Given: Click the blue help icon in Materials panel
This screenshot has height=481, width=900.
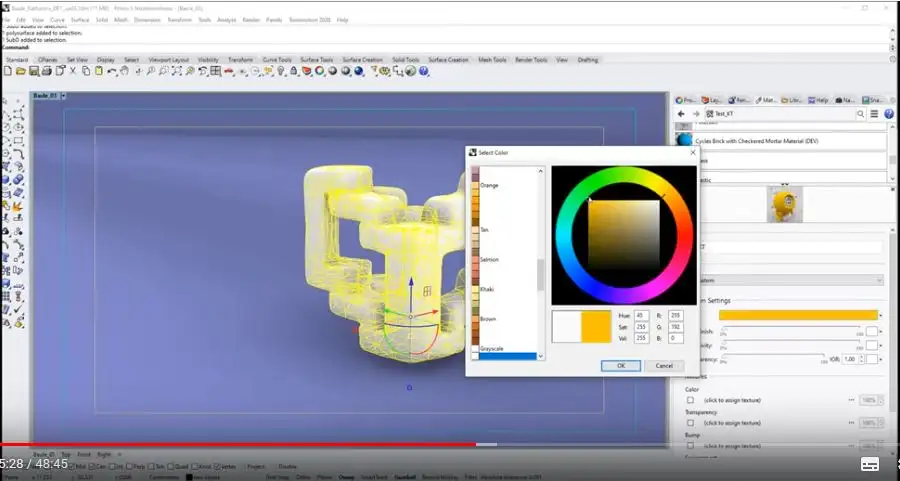Looking at the screenshot, I should pyautogui.click(x=889, y=114).
